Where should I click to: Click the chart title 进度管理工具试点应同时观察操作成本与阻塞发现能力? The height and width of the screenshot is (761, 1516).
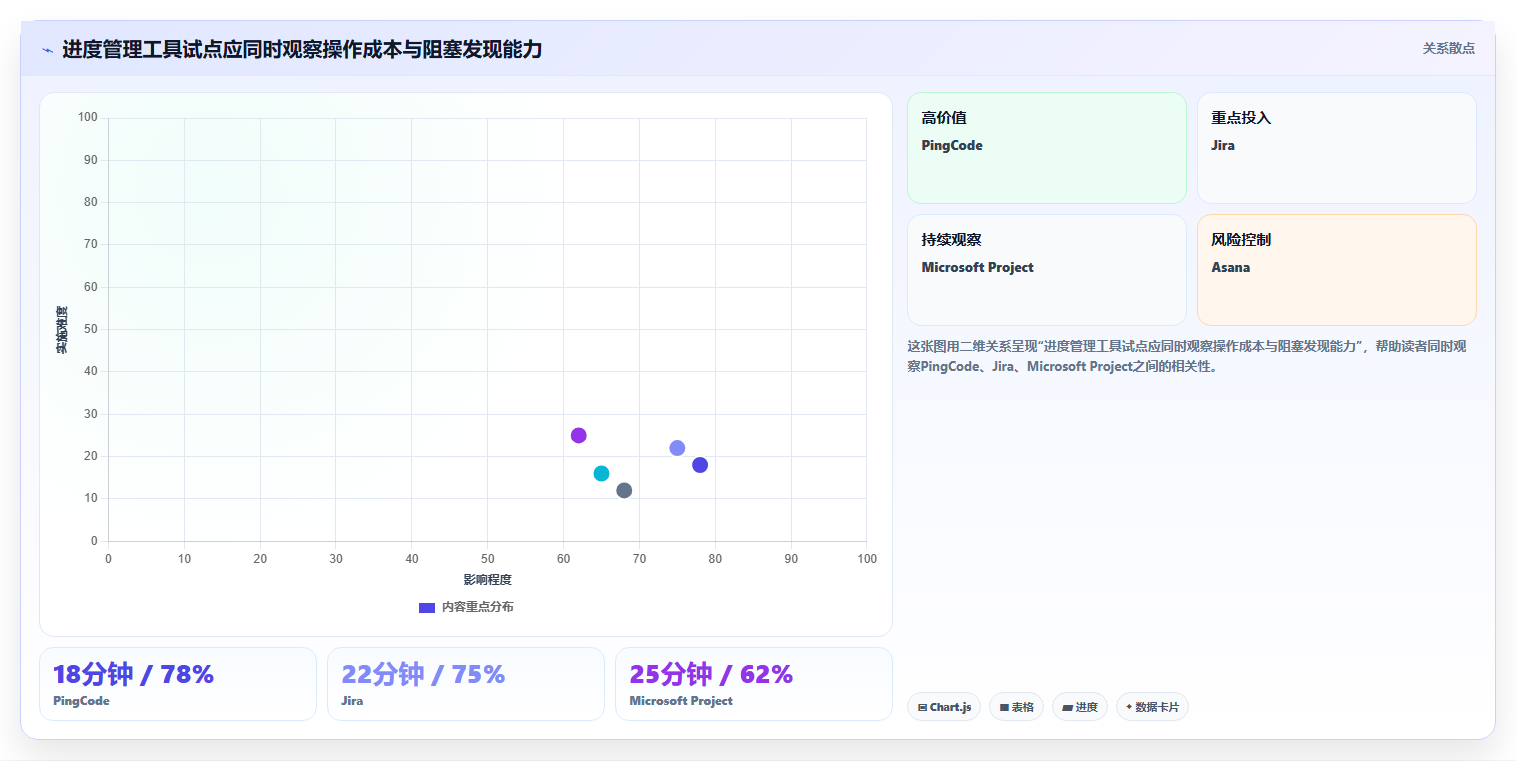pyautogui.click(x=302, y=49)
